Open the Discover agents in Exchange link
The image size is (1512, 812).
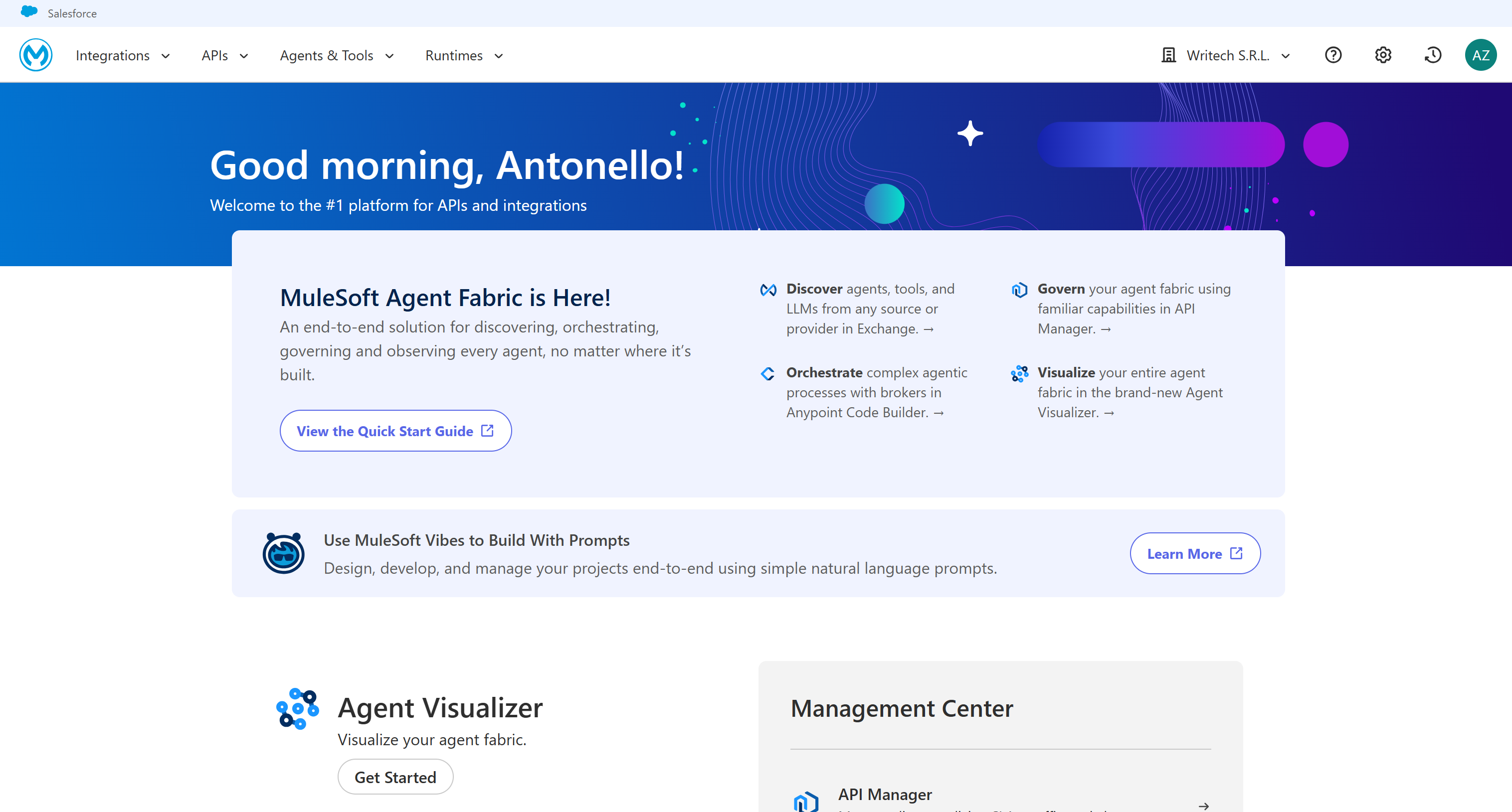(x=870, y=309)
